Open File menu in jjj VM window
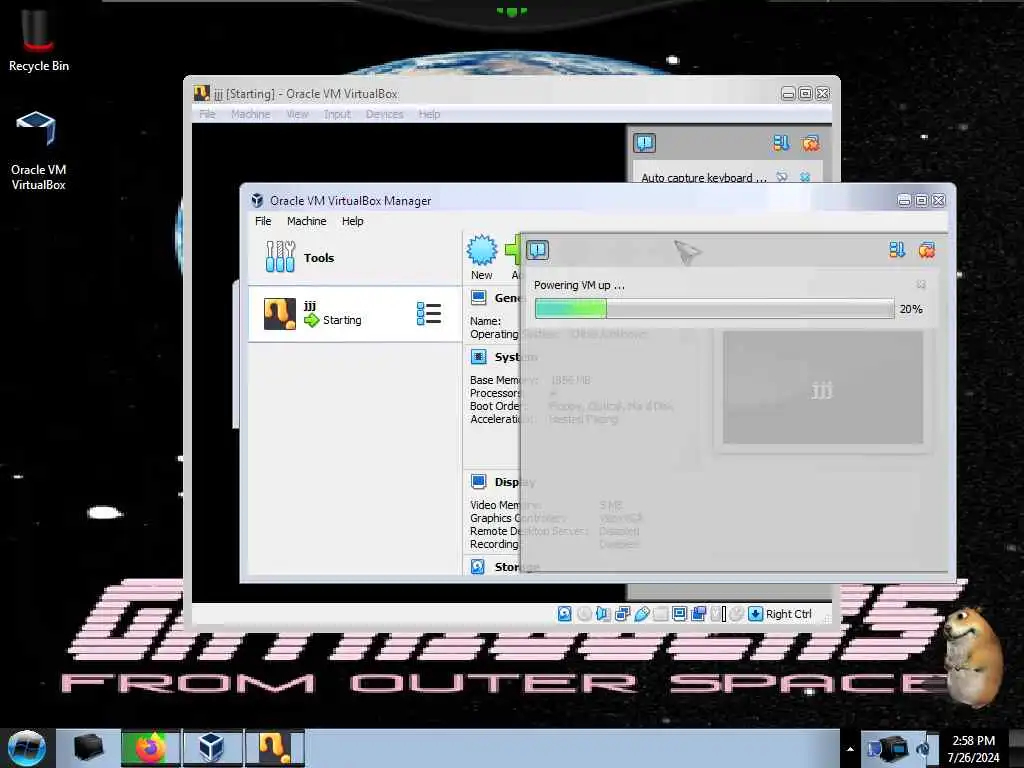 207,114
